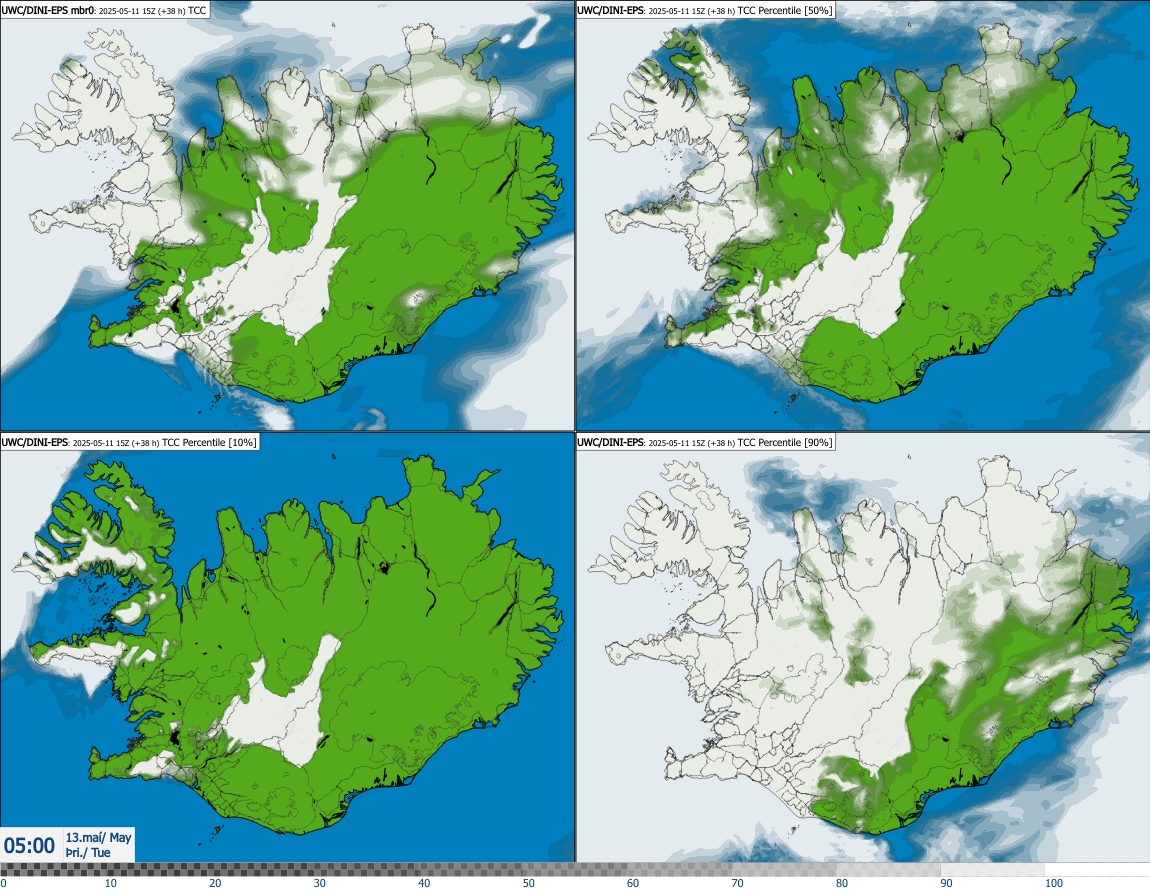
Task: Click the '30' value on the legend scale
Action: coord(320,883)
